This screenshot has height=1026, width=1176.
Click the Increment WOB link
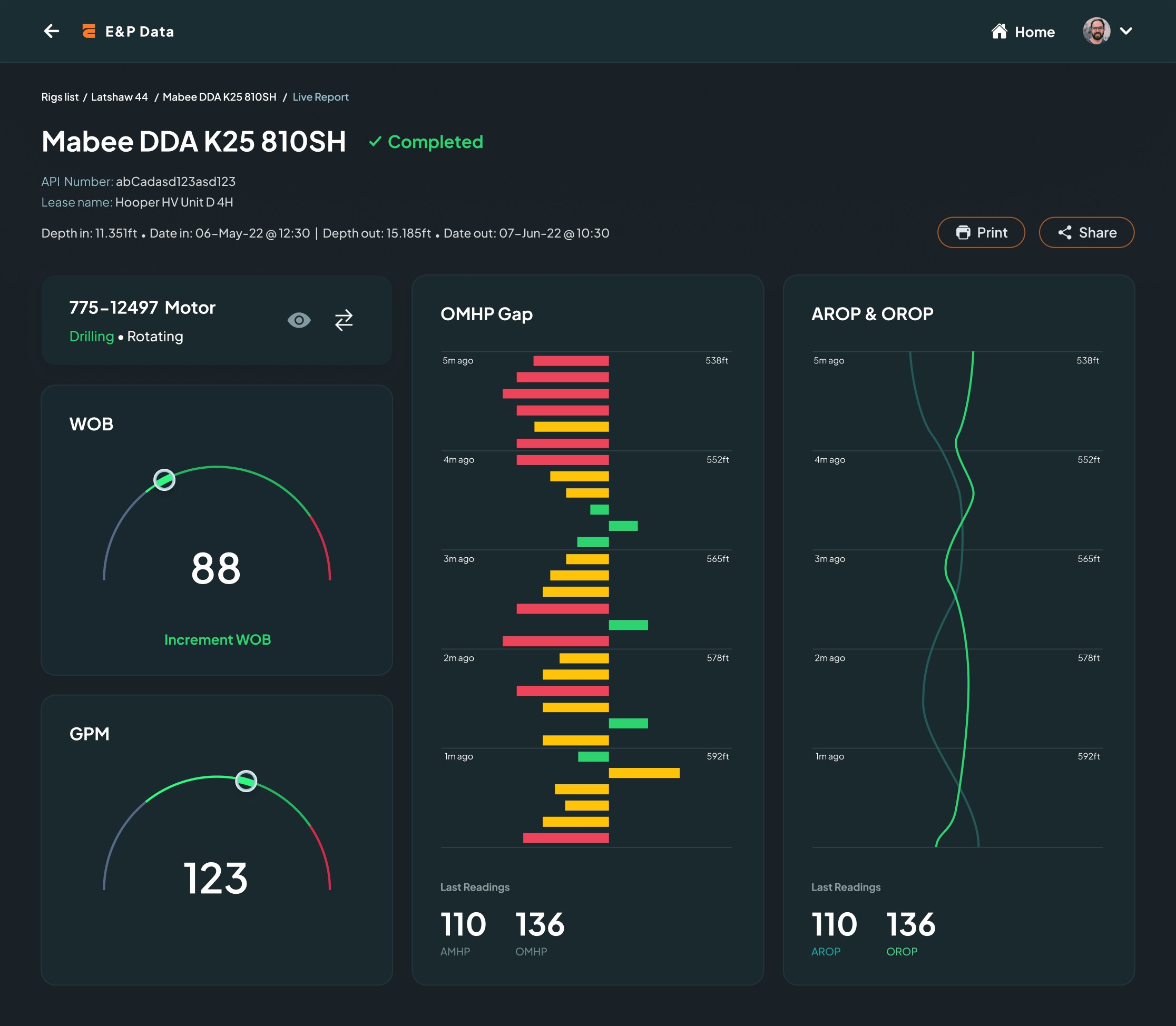(218, 639)
